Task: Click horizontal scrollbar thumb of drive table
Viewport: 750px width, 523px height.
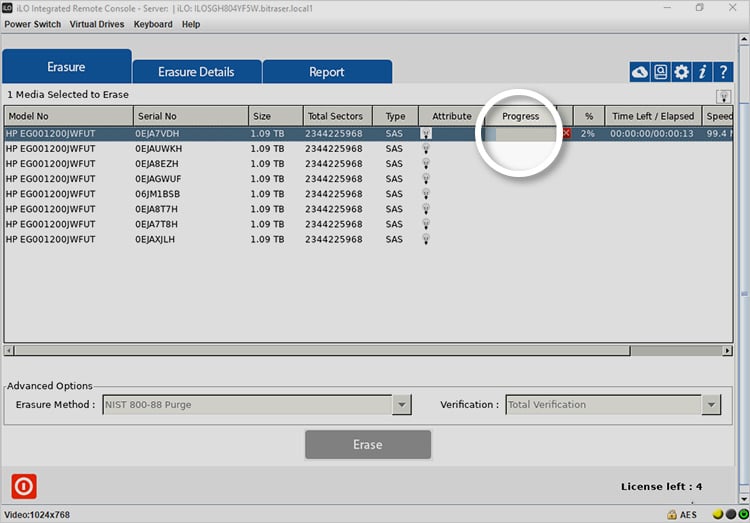Action: [x=322, y=351]
